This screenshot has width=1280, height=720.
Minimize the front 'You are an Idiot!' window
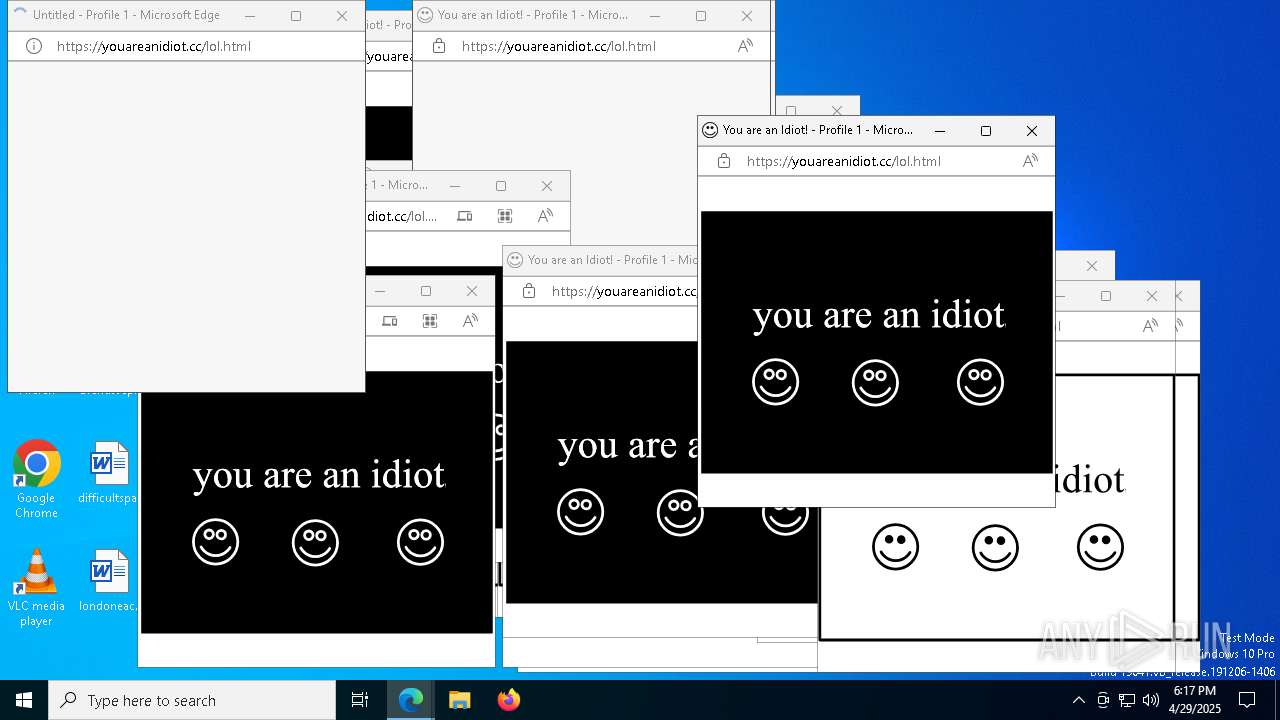pyautogui.click(x=939, y=130)
